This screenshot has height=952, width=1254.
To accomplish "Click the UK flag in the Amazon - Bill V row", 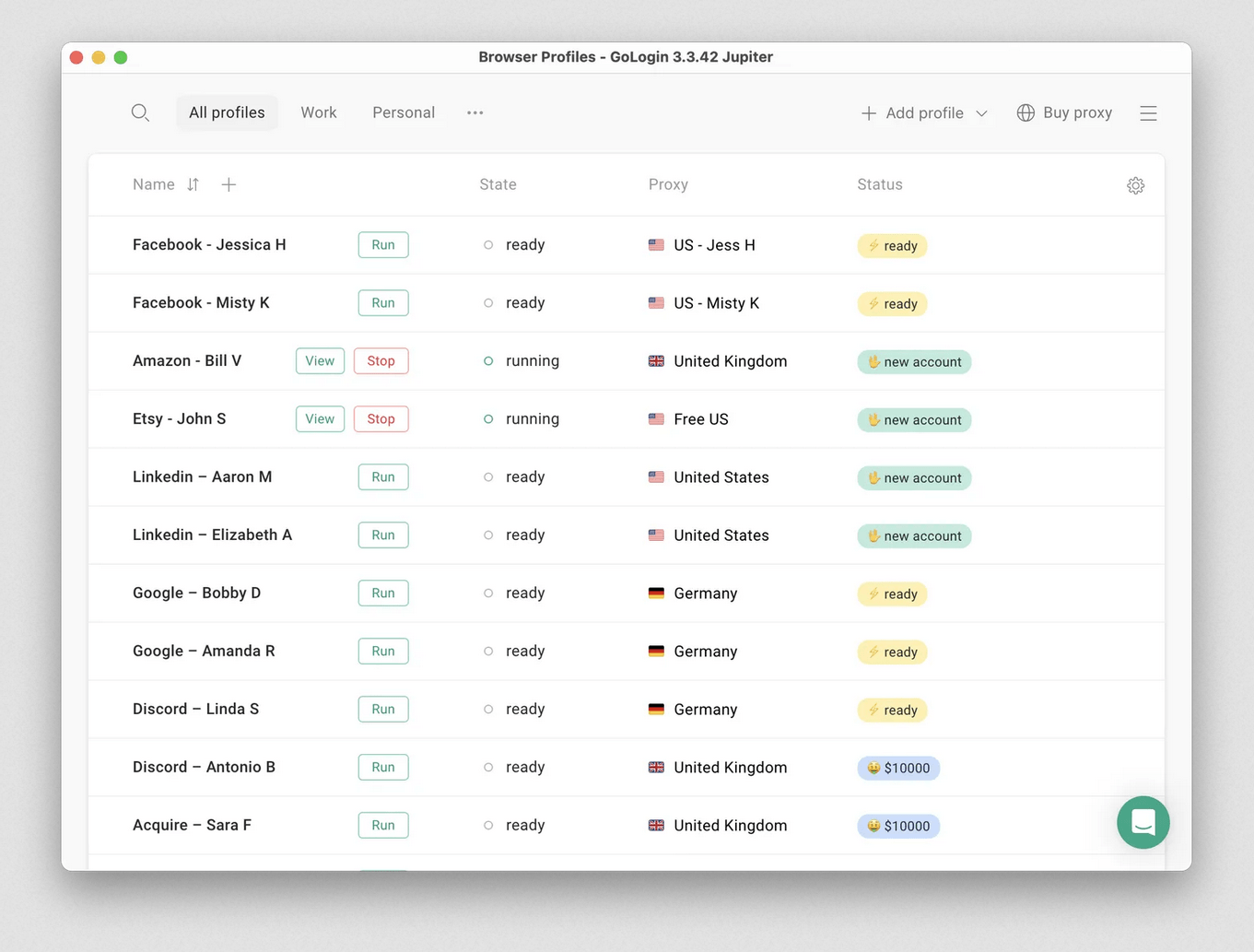I will pyautogui.click(x=656, y=361).
